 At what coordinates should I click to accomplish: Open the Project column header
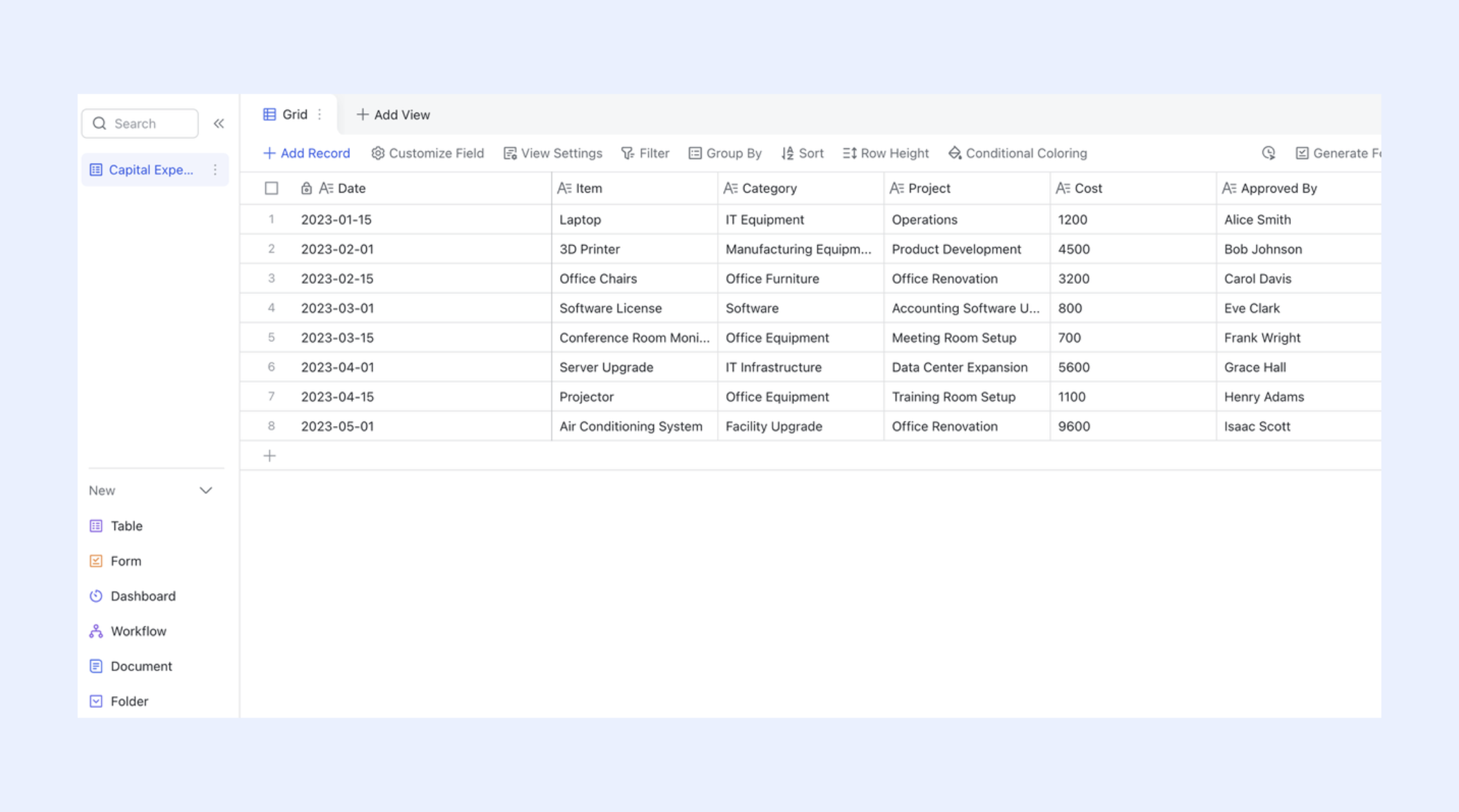tap(967, 188)
